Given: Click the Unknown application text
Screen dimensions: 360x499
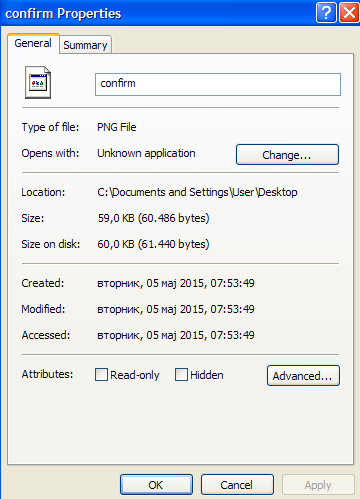Looking at the screenshot, I should (x=146, y=153).
